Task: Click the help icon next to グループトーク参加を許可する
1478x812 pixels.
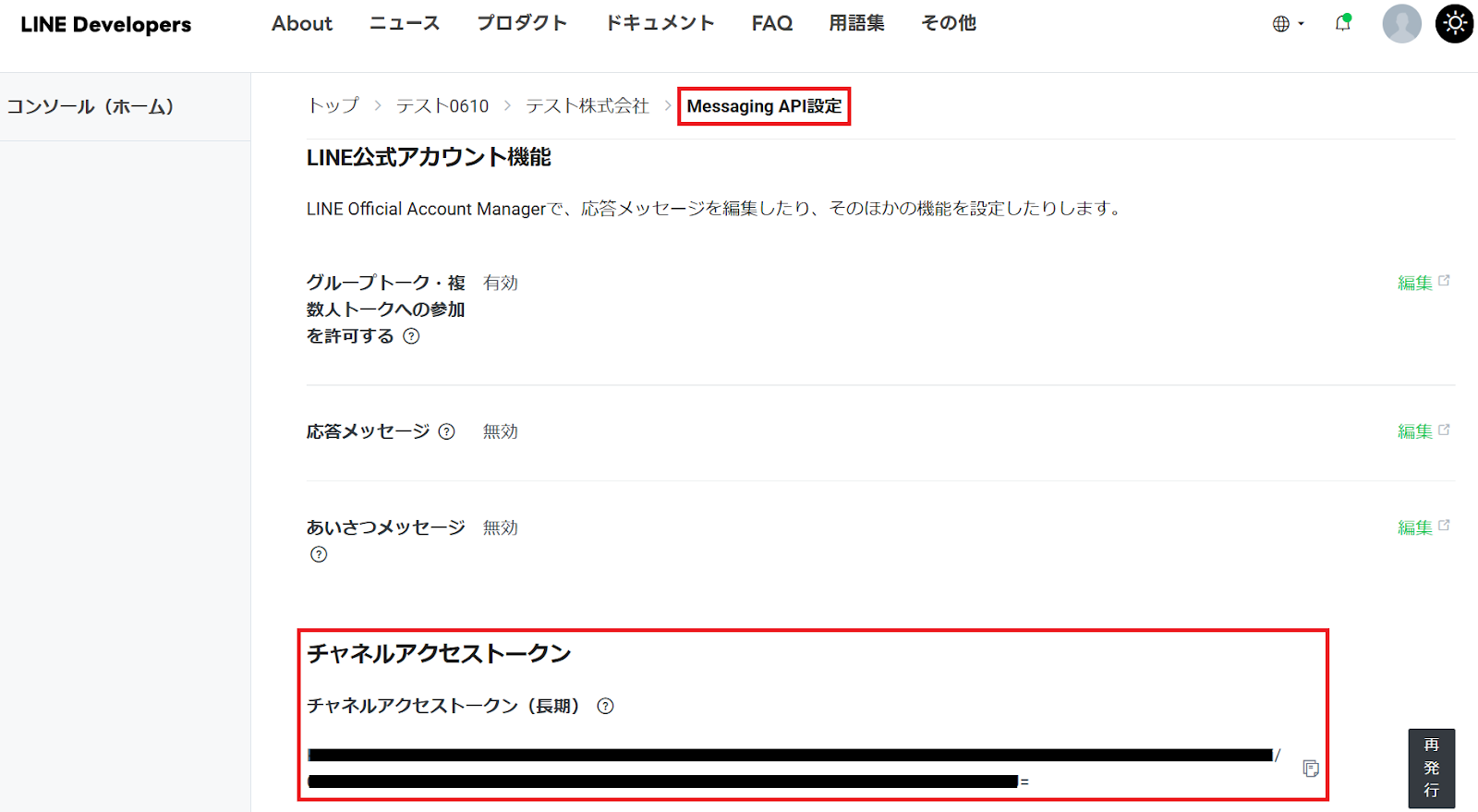Action: 411,336
